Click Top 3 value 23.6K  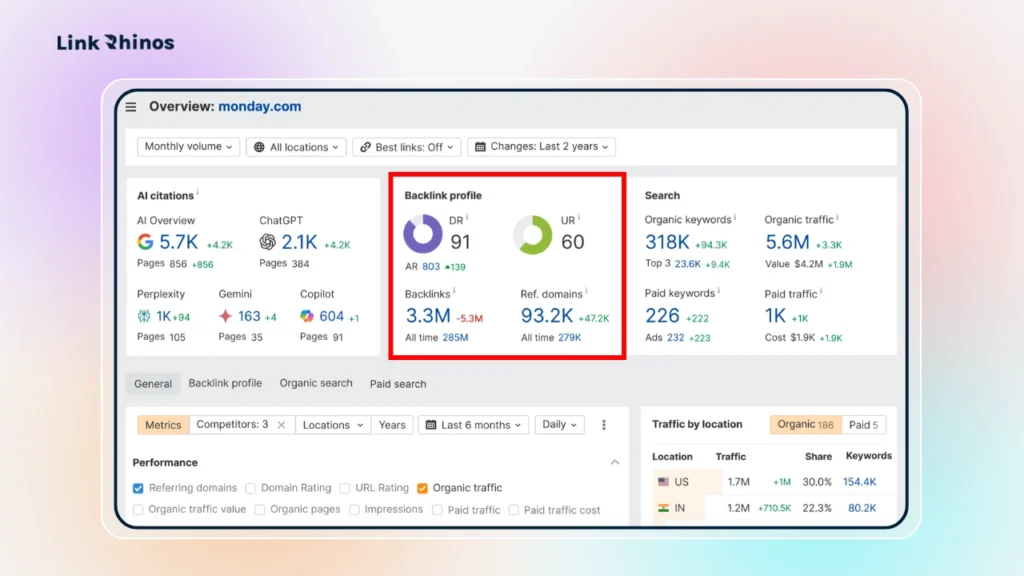pyautogui.click(x=688, y=264)
